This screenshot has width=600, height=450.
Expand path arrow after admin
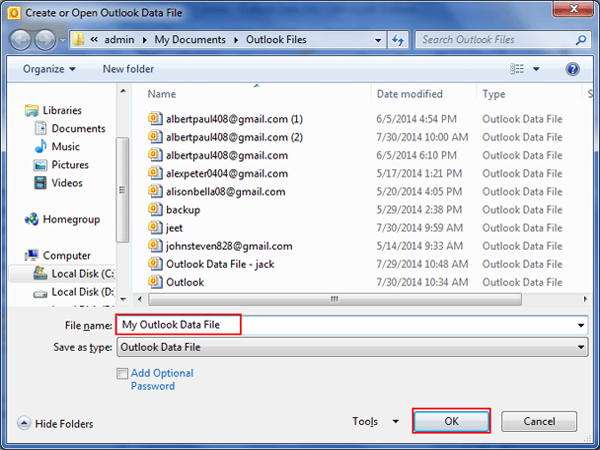tap(144, 40)
